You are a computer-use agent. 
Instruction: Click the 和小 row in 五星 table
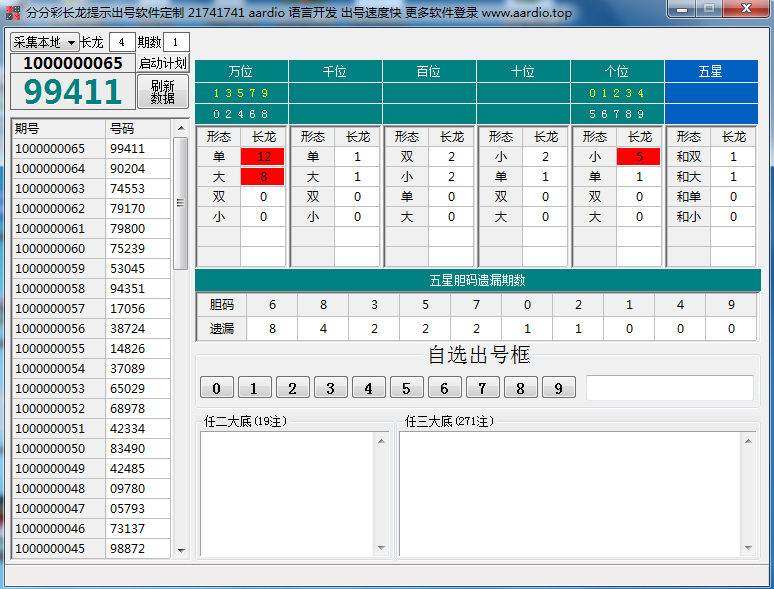pyautogui.click(x=711, y=217)
